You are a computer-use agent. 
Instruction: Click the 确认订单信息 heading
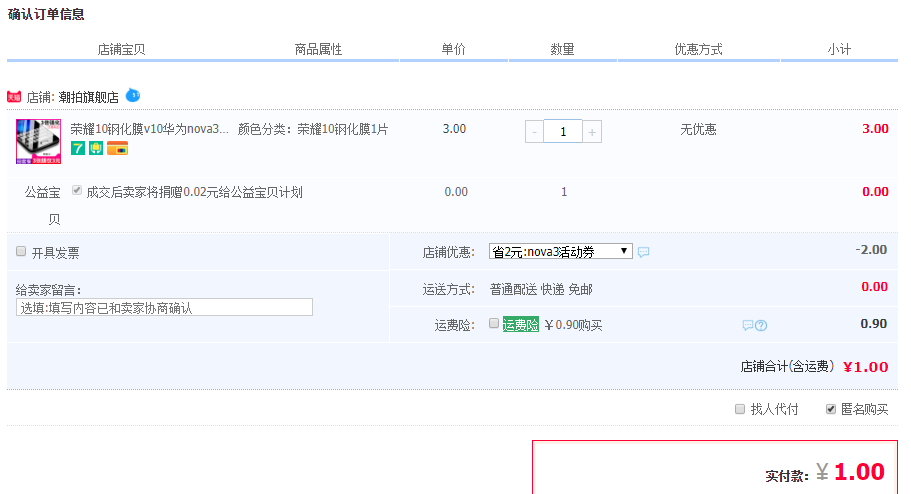click(46, 14)
